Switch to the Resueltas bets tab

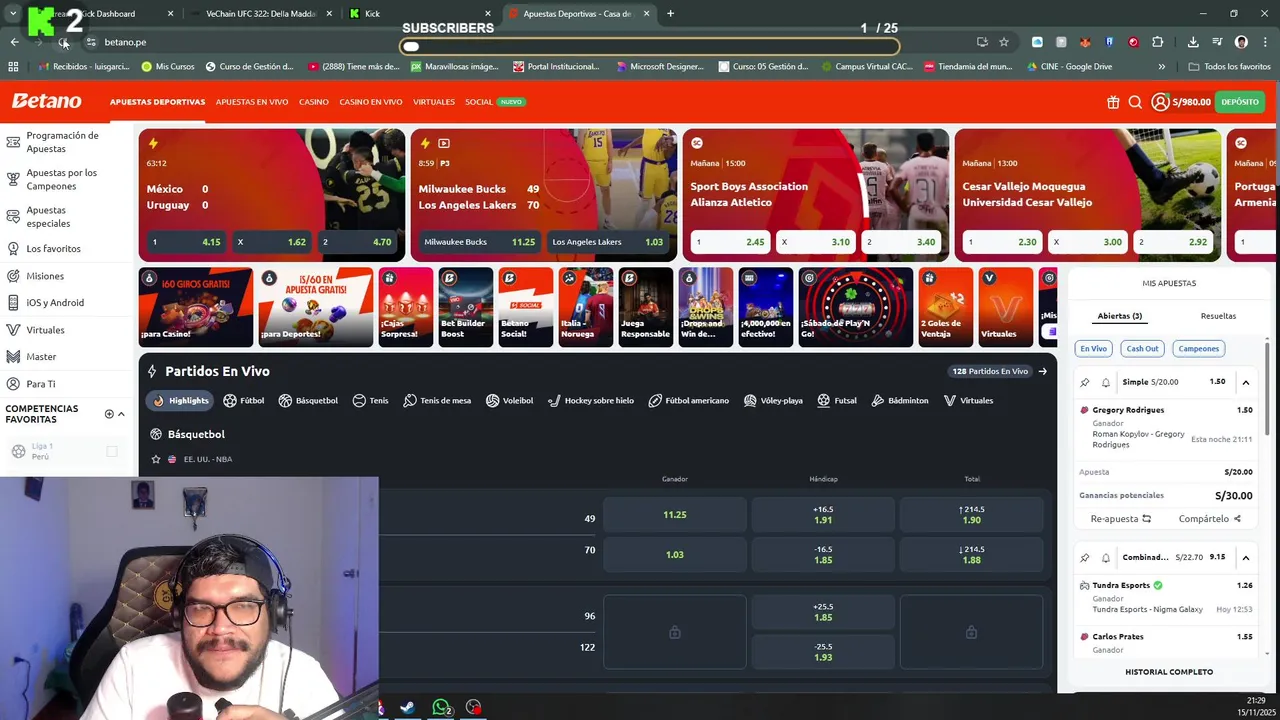(1218, 316)
